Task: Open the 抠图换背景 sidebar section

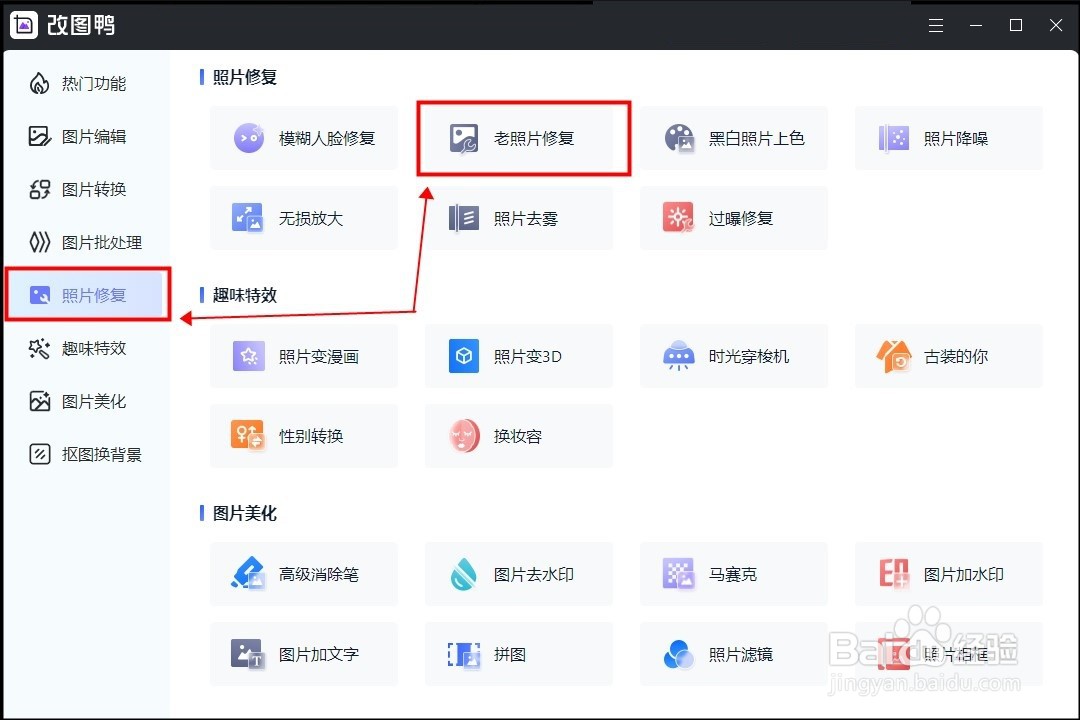Action: pos(88,454)
